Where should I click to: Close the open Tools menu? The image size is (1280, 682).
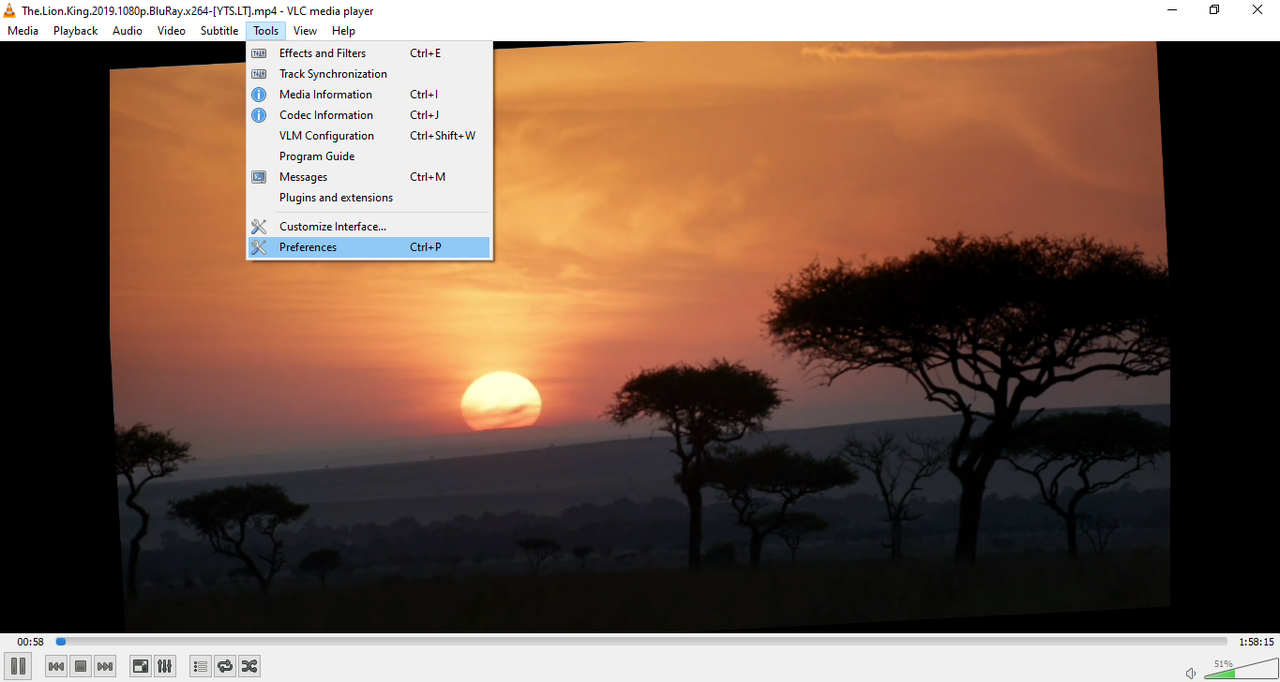point(266,31)
